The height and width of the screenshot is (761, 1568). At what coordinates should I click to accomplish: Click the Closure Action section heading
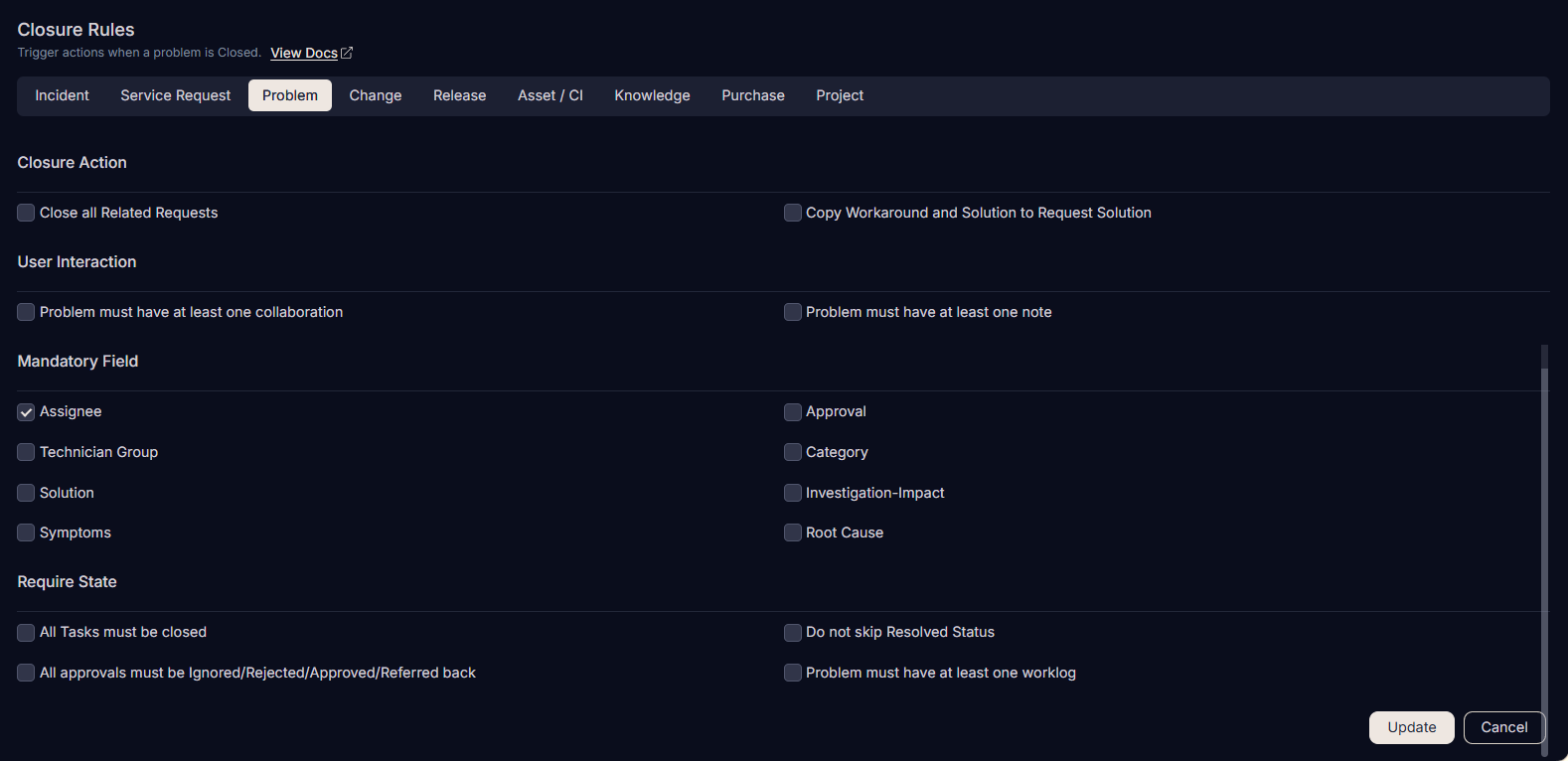pos(72,162)
